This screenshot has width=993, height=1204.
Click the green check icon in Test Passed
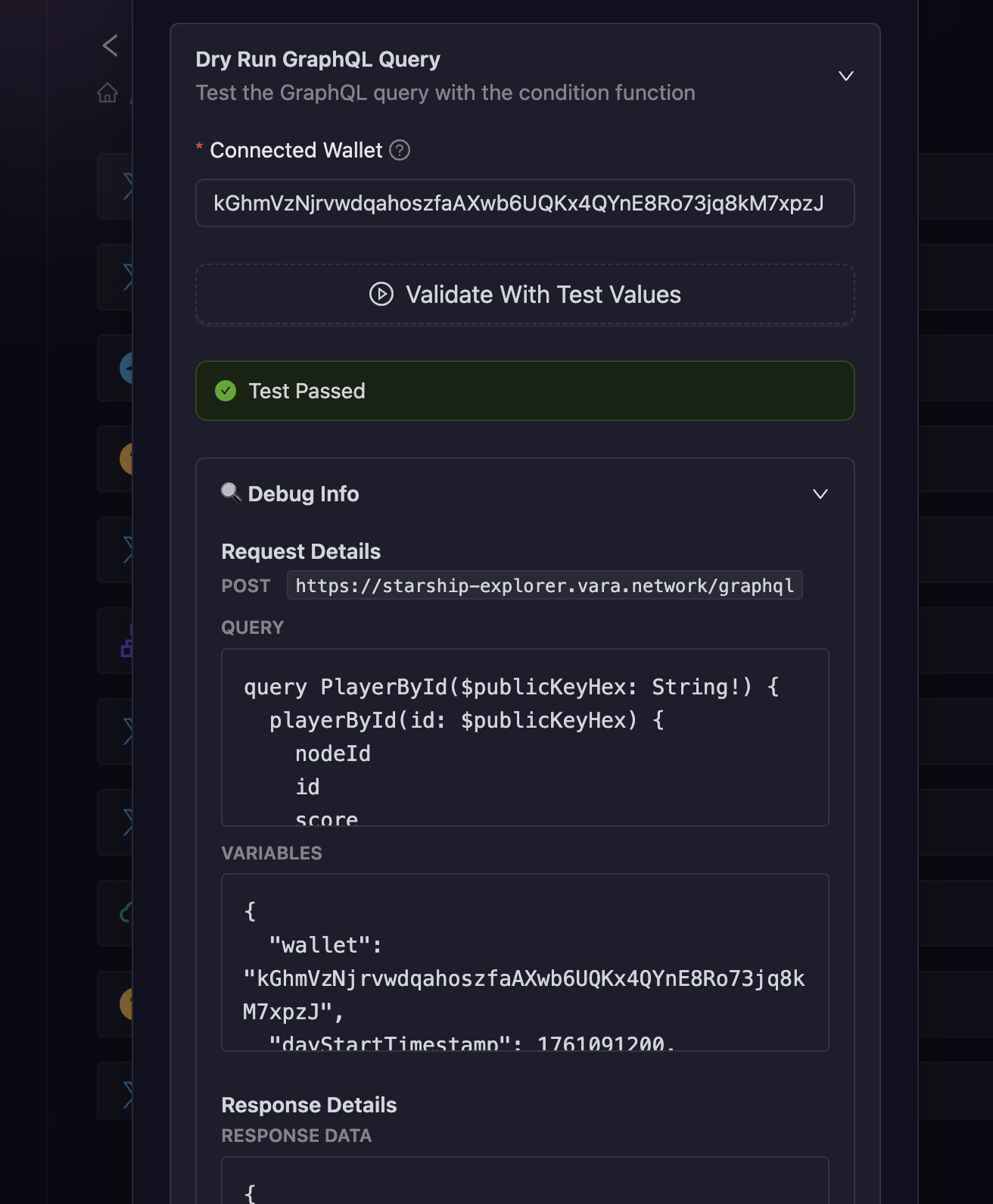226,391
